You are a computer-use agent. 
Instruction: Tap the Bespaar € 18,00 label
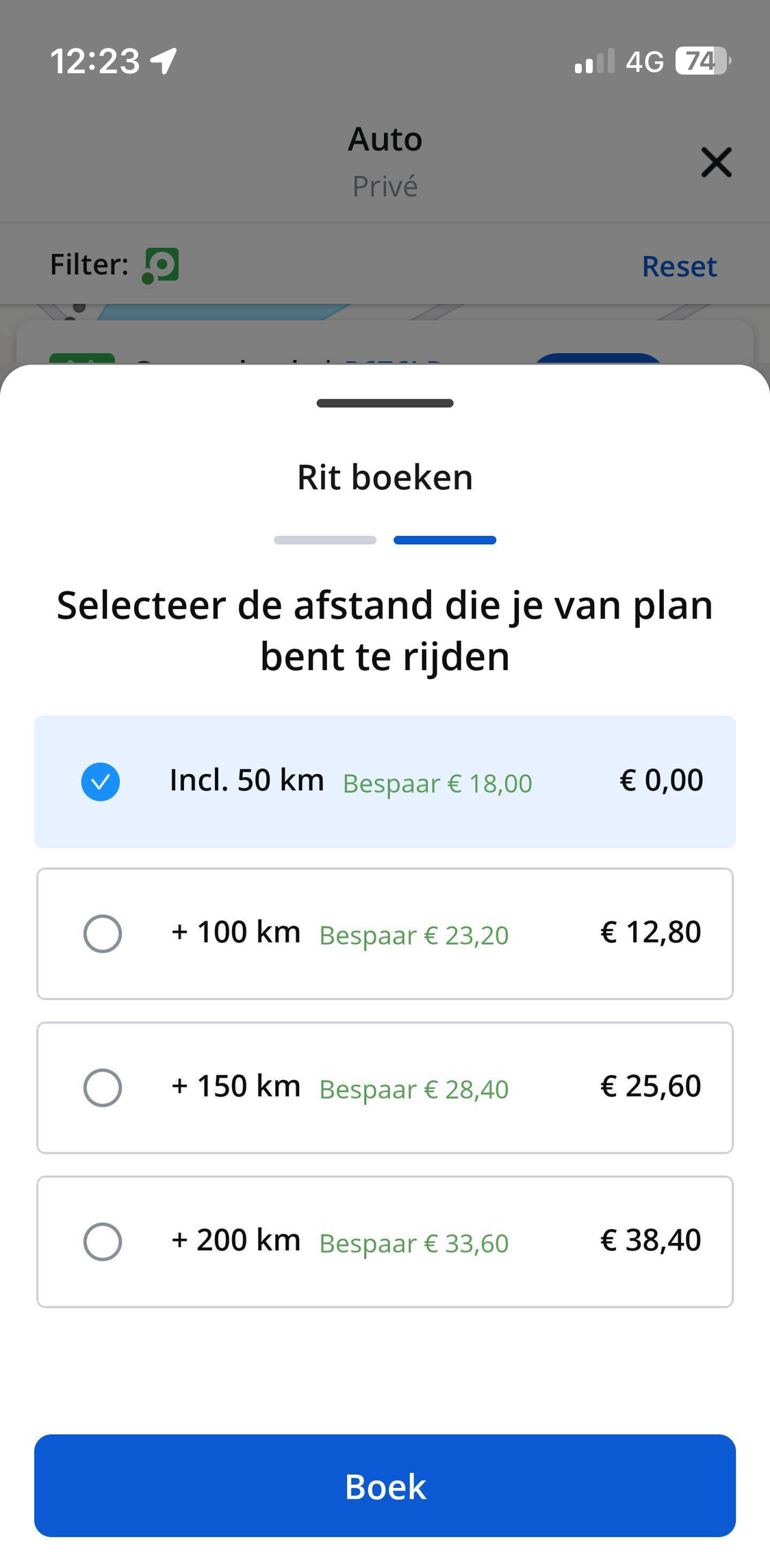(x=437, y=784)
